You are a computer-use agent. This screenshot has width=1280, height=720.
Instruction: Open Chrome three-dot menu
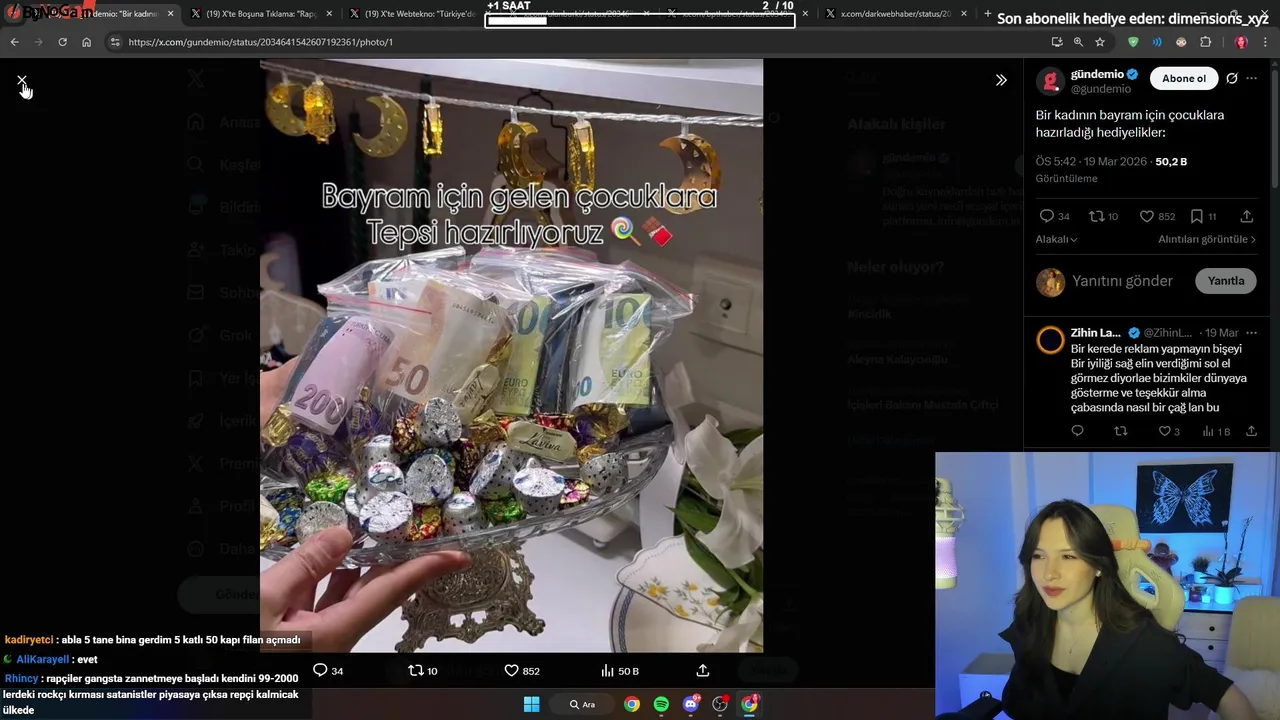pos(1266,42)
